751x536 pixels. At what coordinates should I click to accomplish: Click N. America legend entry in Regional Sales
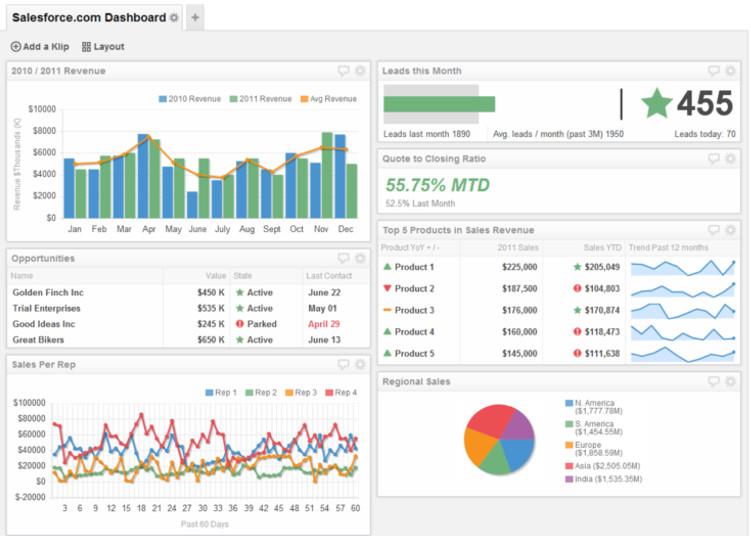tap(594, 407)
